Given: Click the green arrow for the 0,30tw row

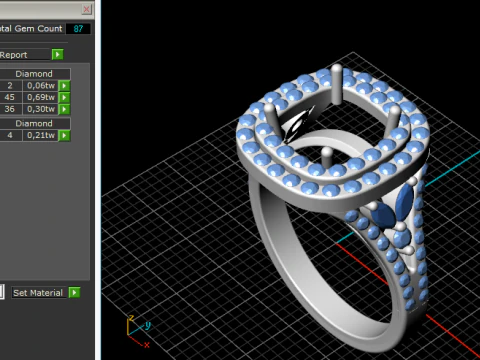Looking at the screenshot, I should 64,109.
